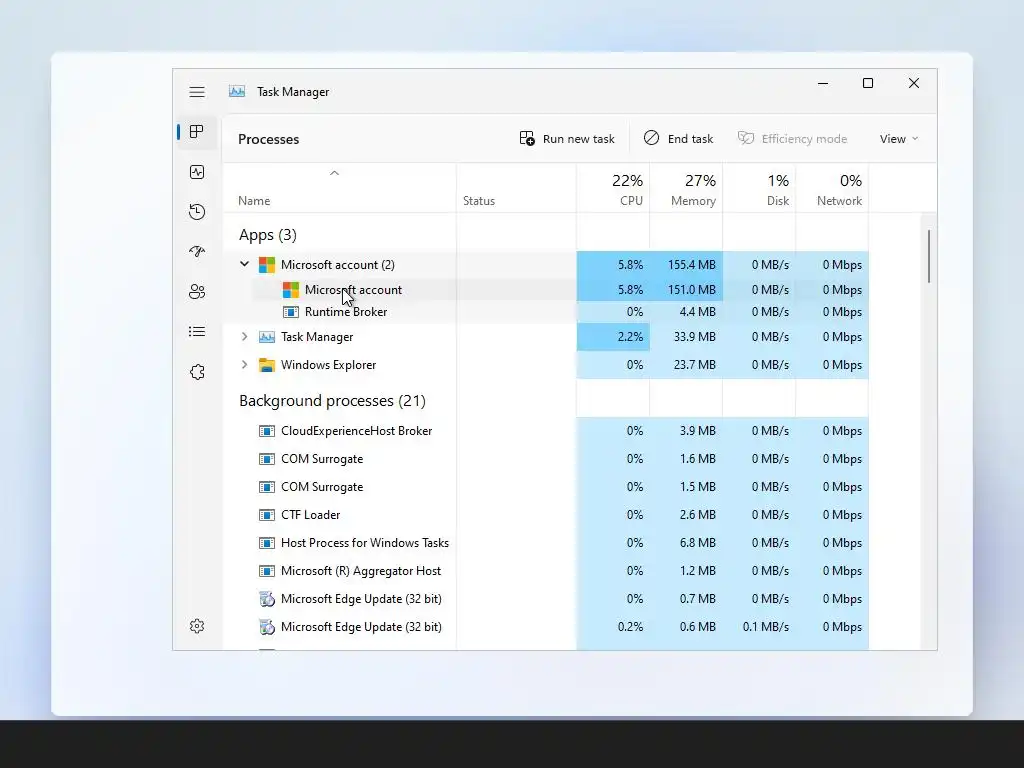Click the CTF Loader process icon
This screenshot has height=768, width=1024.
coord(266,515)
